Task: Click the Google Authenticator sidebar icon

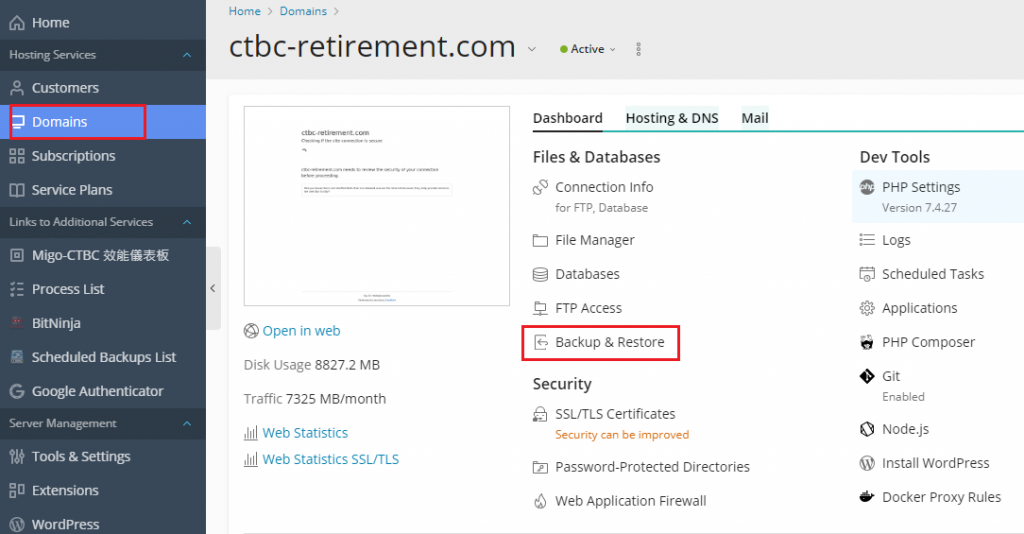Action: click(16, 391)
